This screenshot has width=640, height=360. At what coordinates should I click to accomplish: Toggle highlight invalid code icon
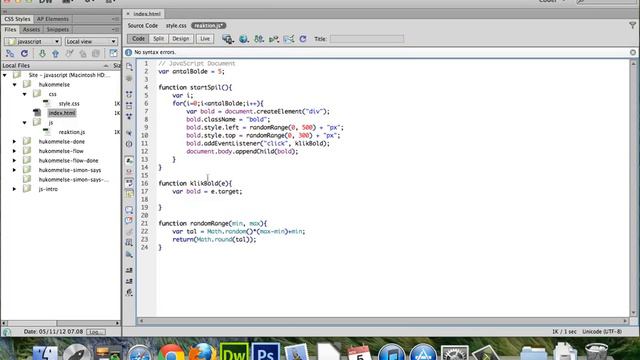click(129, 171)
